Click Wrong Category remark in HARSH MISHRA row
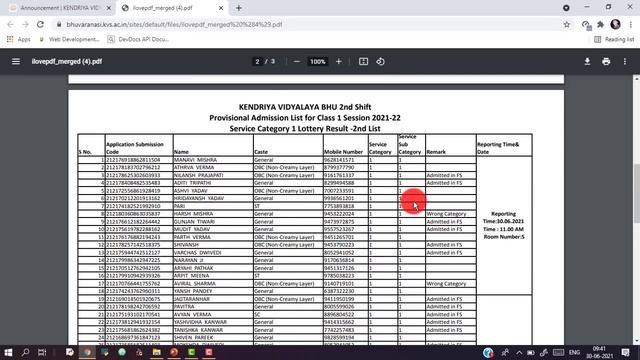The image size is (640, 360). point(446,214)
